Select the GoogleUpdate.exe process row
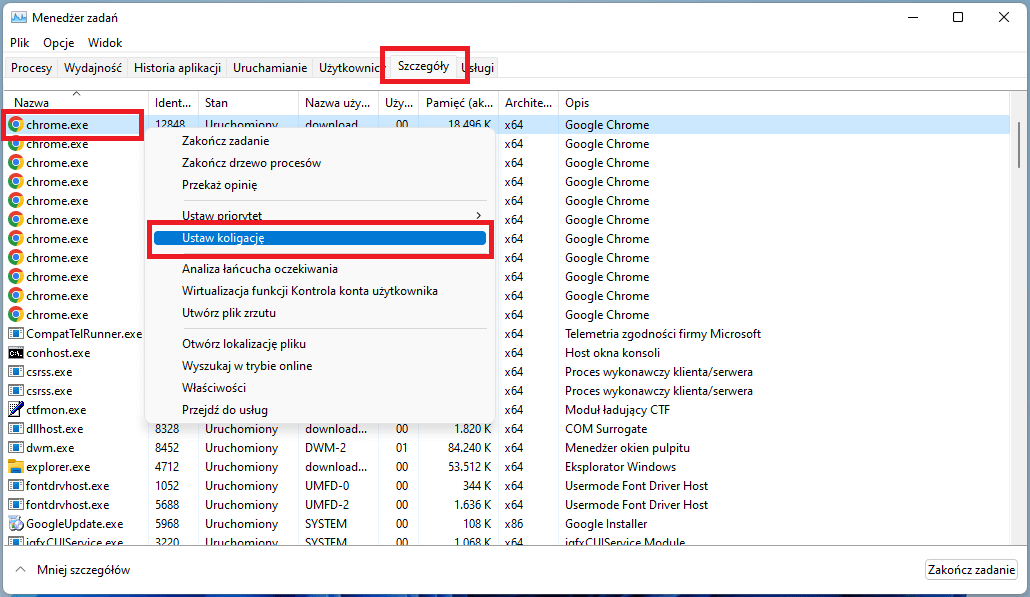This screenshot has width=1030, height=597. click(x=507, y=524)
